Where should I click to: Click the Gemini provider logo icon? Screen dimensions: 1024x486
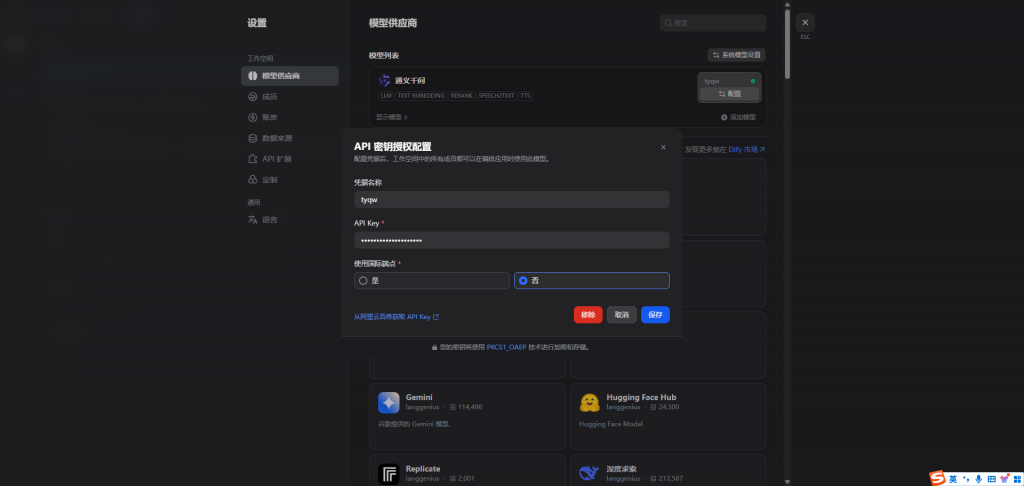389,402
